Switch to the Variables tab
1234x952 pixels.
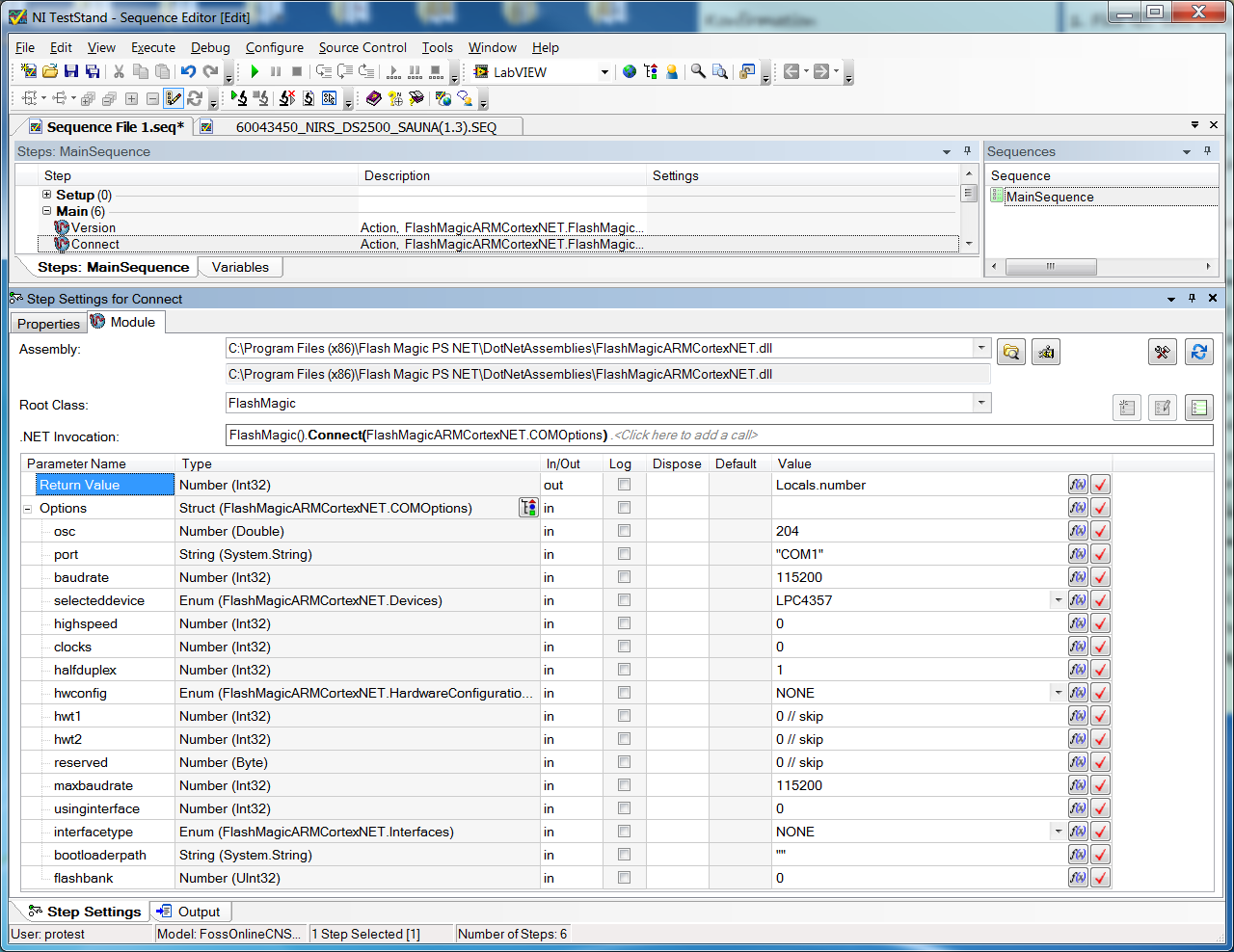(240, 267)
